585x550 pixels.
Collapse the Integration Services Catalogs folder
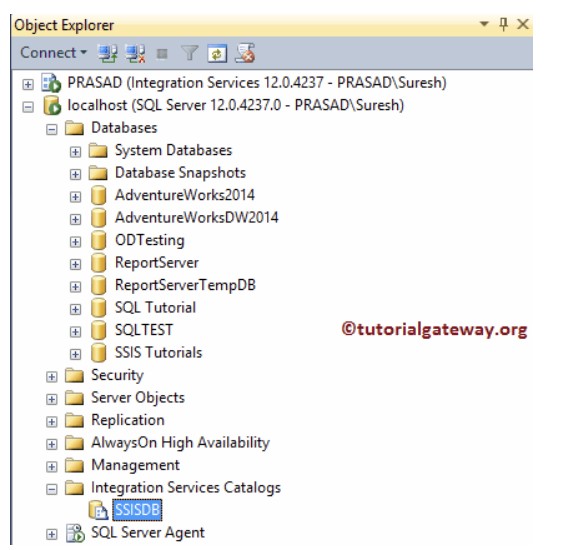click(x=51, y=489)
